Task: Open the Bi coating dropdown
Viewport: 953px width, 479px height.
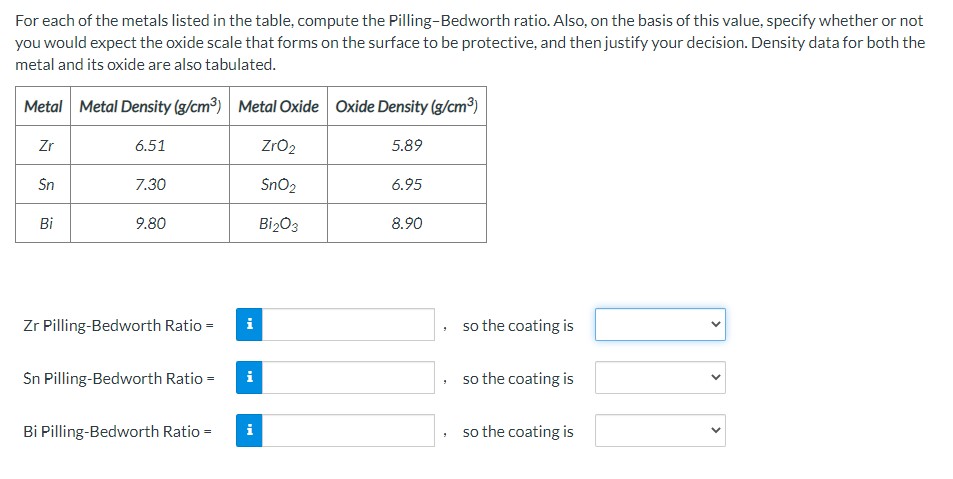Action: tap(660, 431)
